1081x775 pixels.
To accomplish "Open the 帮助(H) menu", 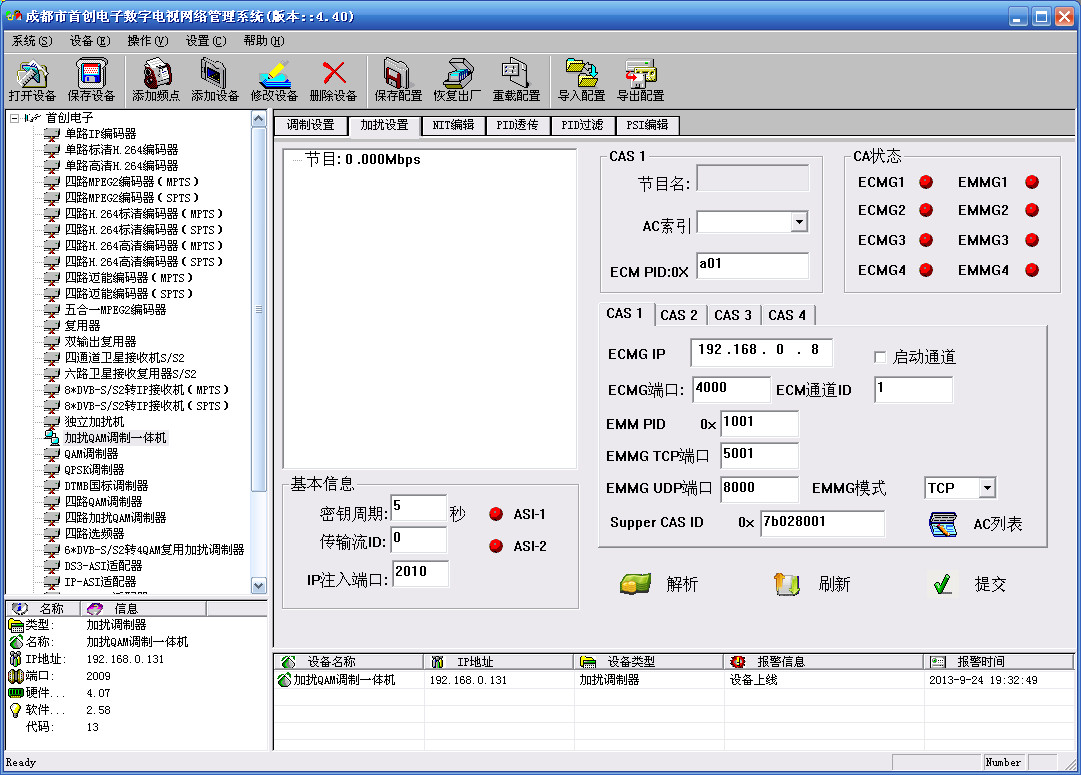I will [263, 41].
